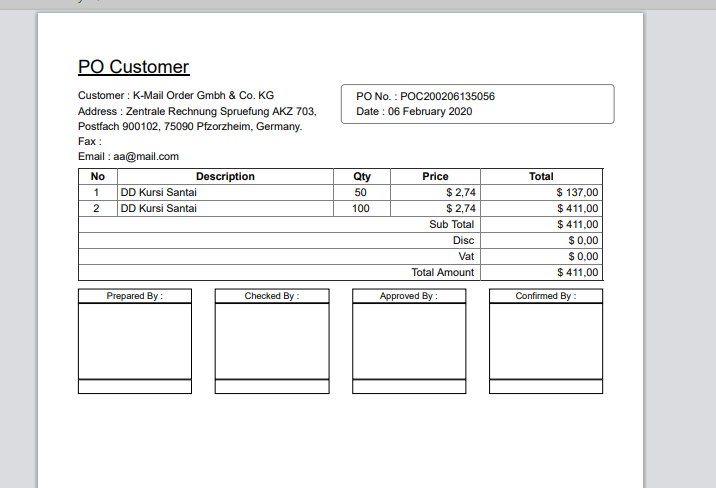Click 'DD Kursi Santai' in row 2
The image size is (716, 488).
(x=158, y=209)
